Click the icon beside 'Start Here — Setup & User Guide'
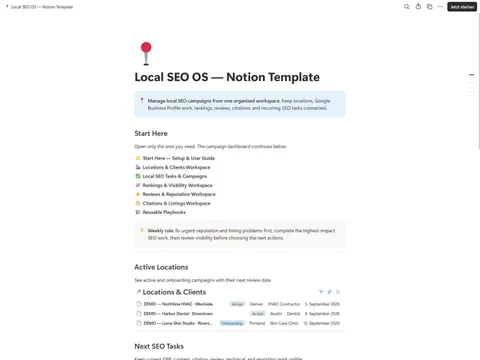 [x=138, y=158]
